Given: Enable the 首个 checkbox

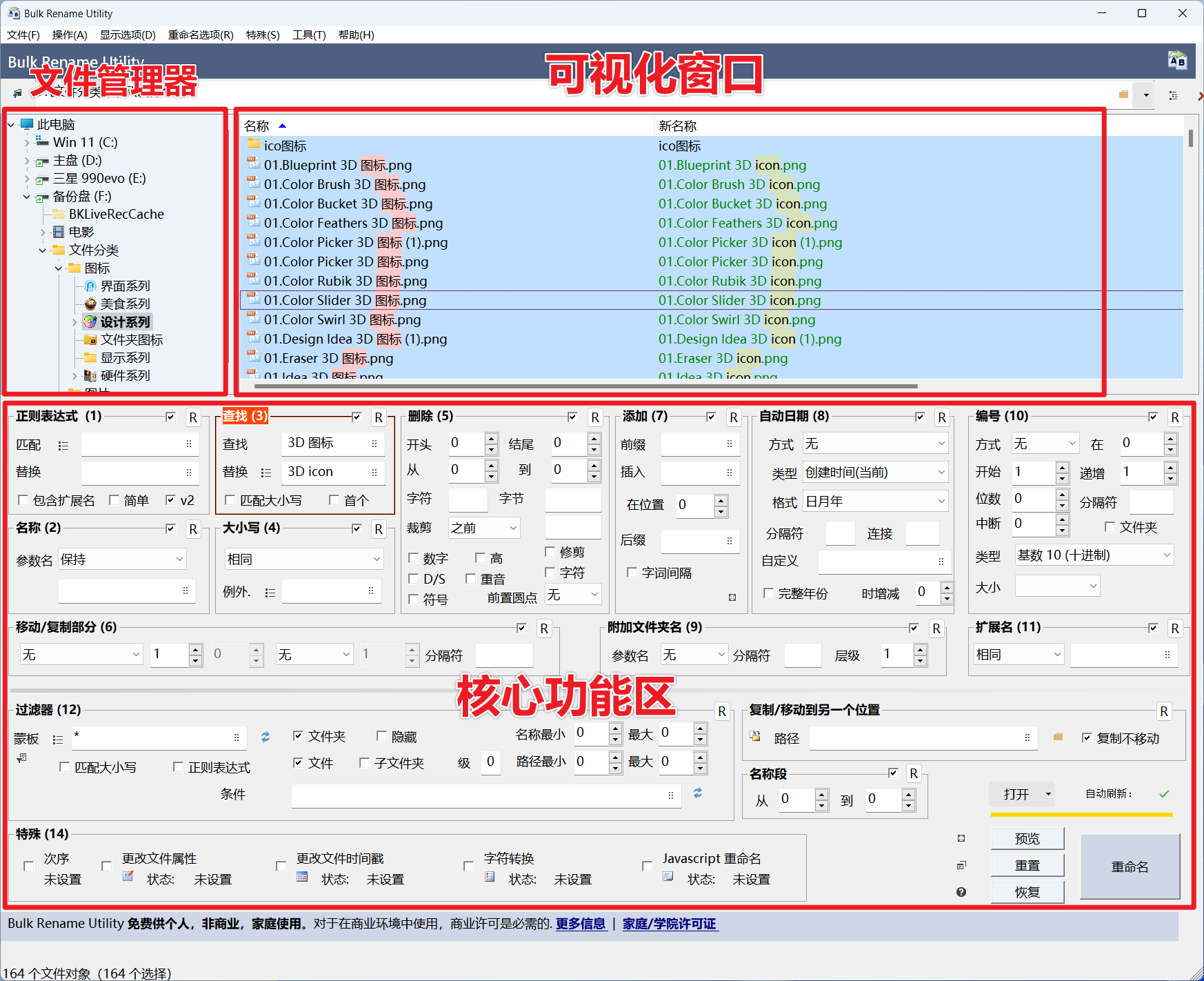Looking at the screenshot, I should [334, 500].
